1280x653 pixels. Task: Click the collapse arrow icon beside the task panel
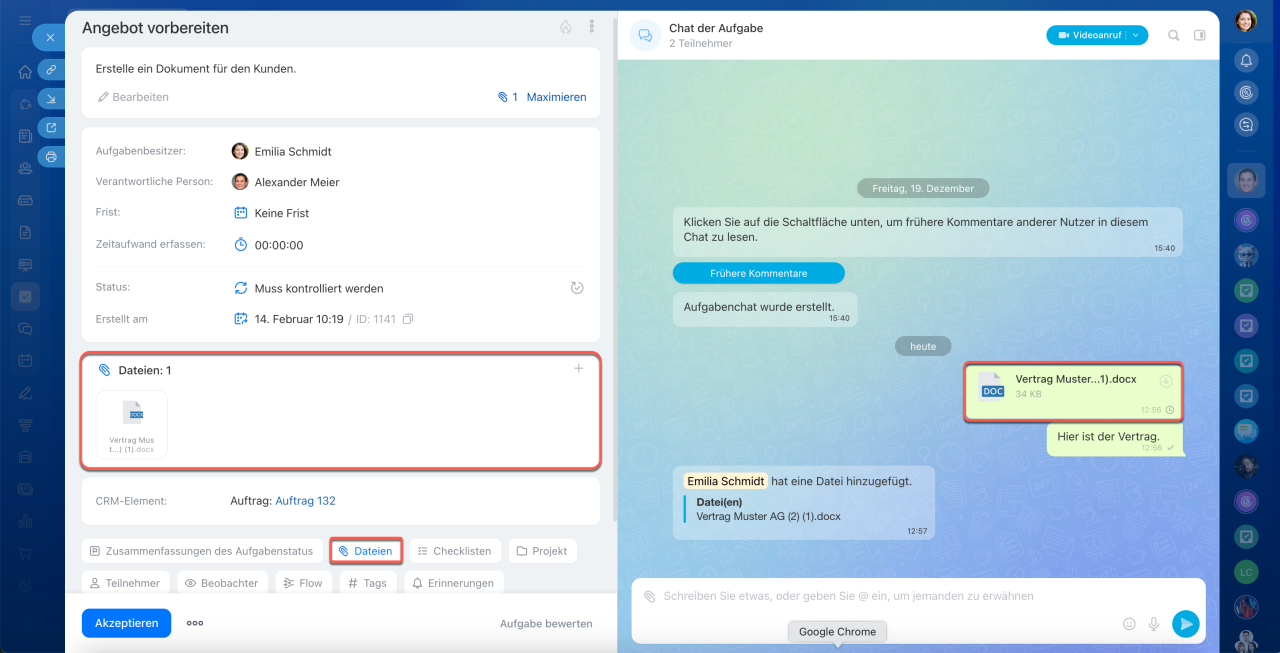point(51,98)
